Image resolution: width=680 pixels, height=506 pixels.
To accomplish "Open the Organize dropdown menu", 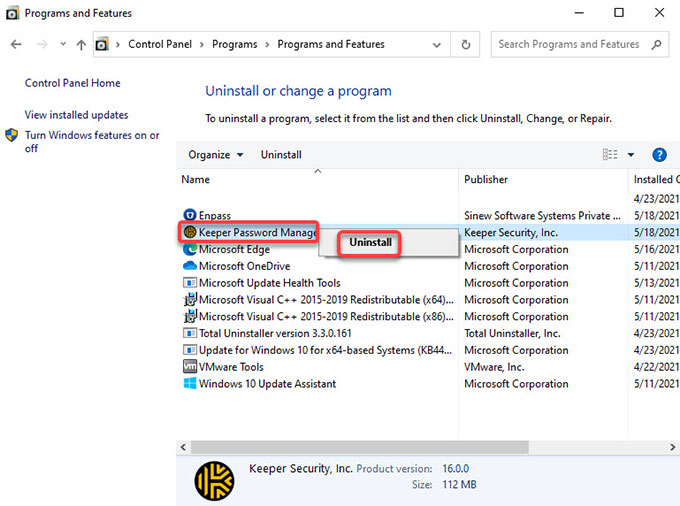I will point(215,155).
